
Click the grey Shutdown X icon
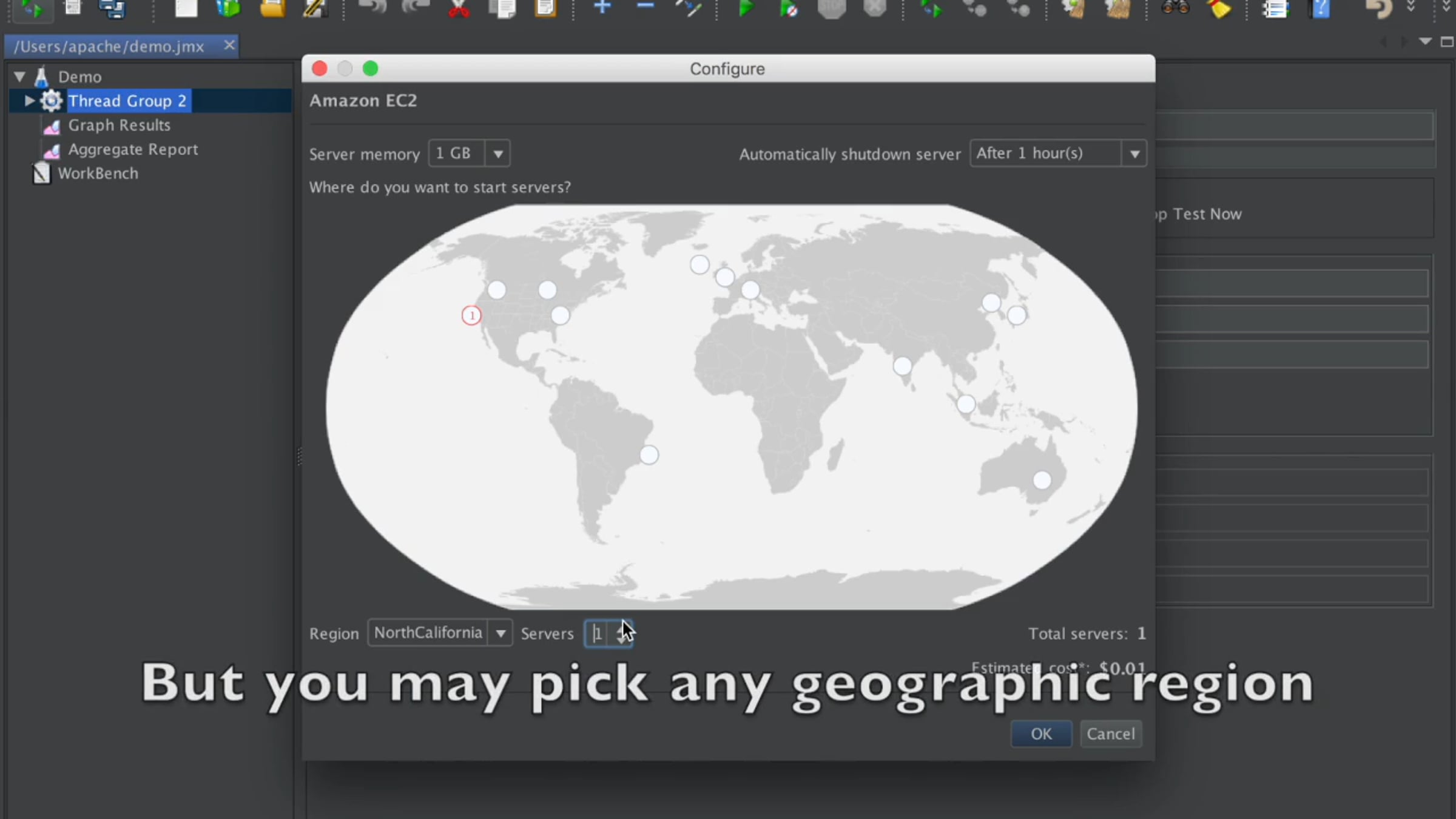(875, 8)
